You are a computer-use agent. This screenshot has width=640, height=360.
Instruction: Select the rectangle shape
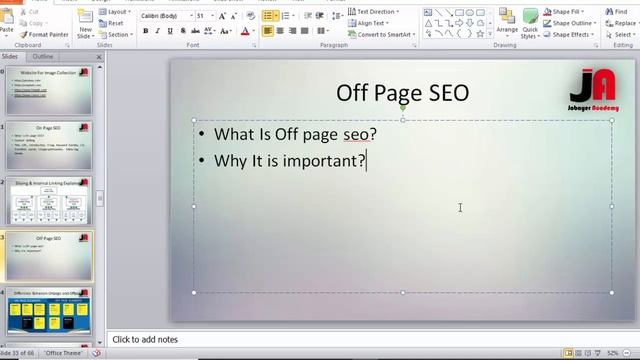(460, 13)
